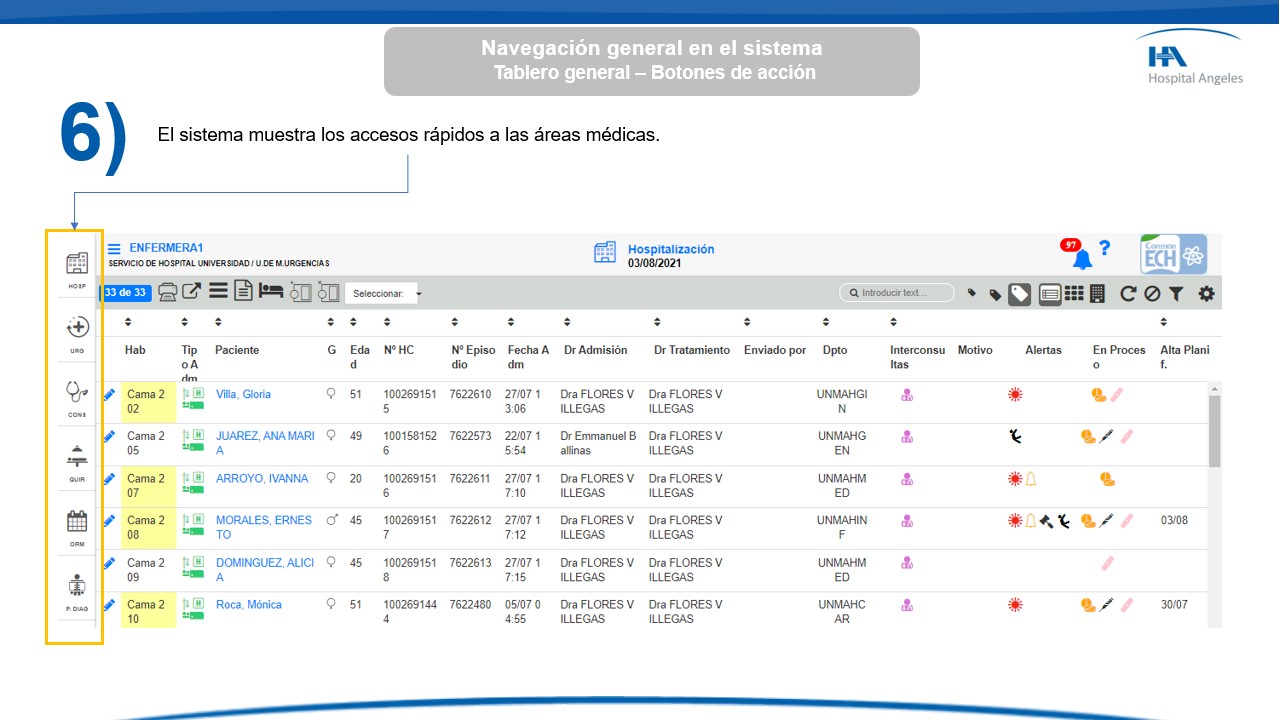Open the P. DIAG diagnostics icon
1280x720 pixels.
(x=77, y=587)
